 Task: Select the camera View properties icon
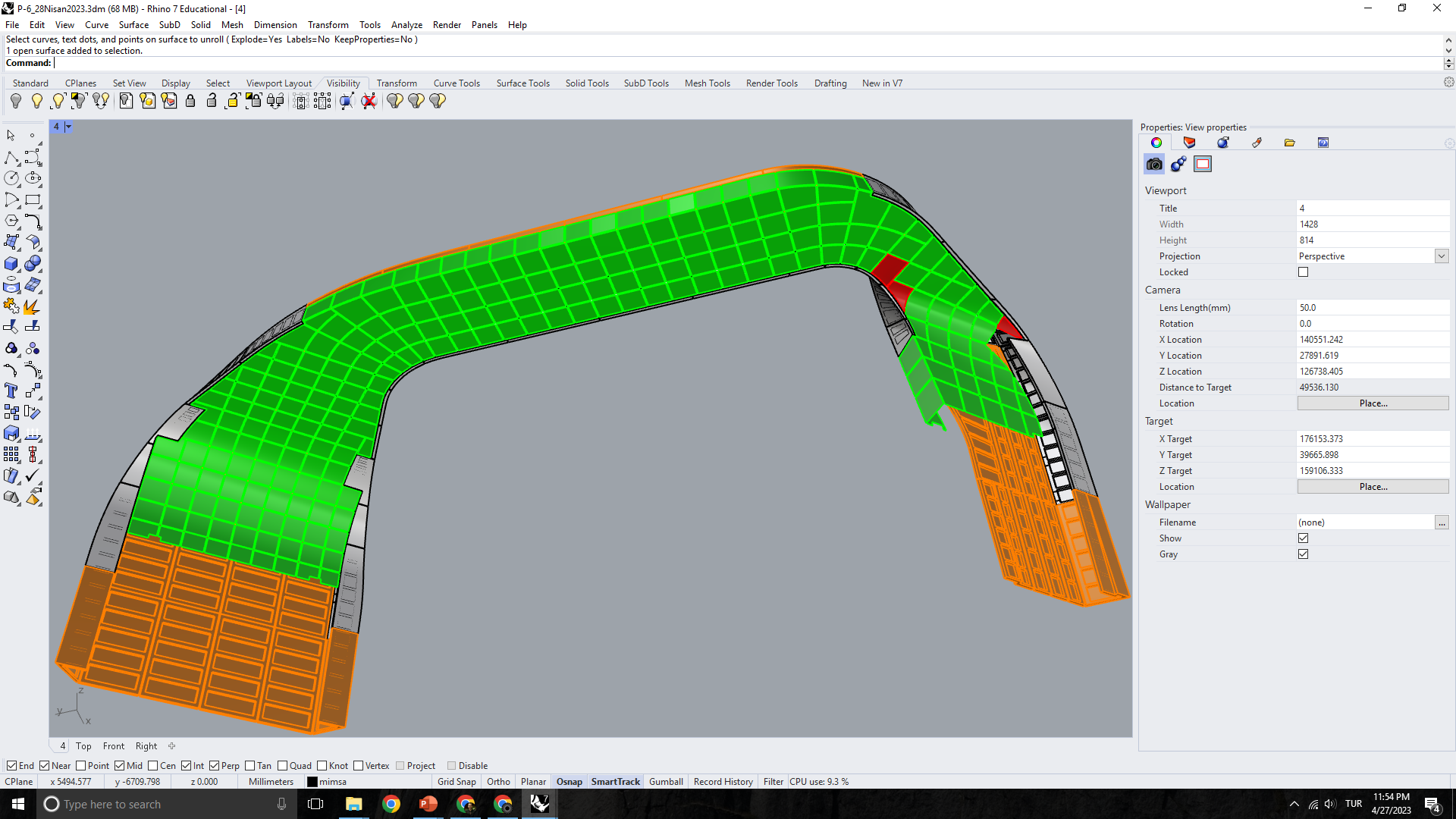1154,164
